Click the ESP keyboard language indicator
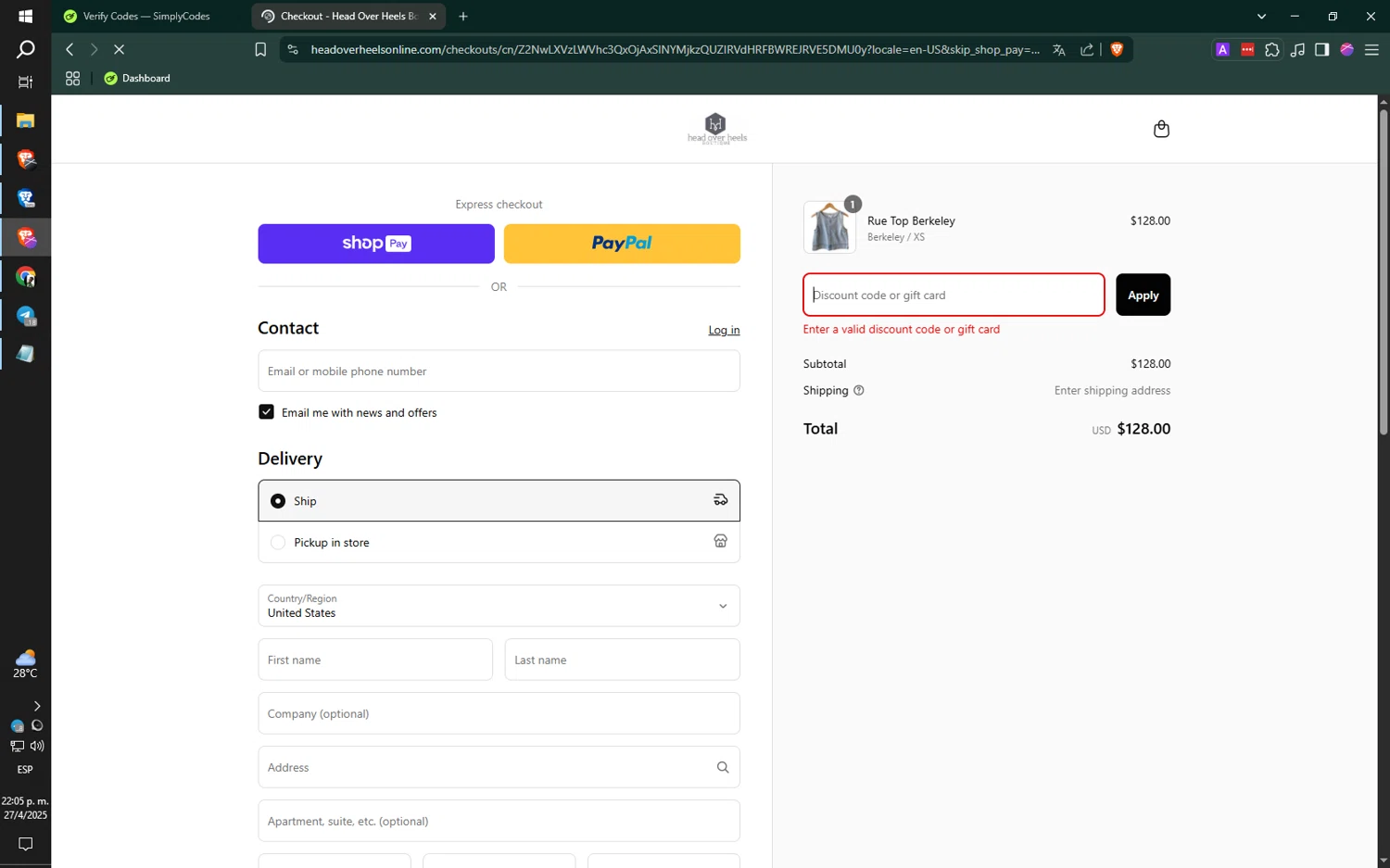Viewport: 1390px width, 868px height. coord(25,770)
